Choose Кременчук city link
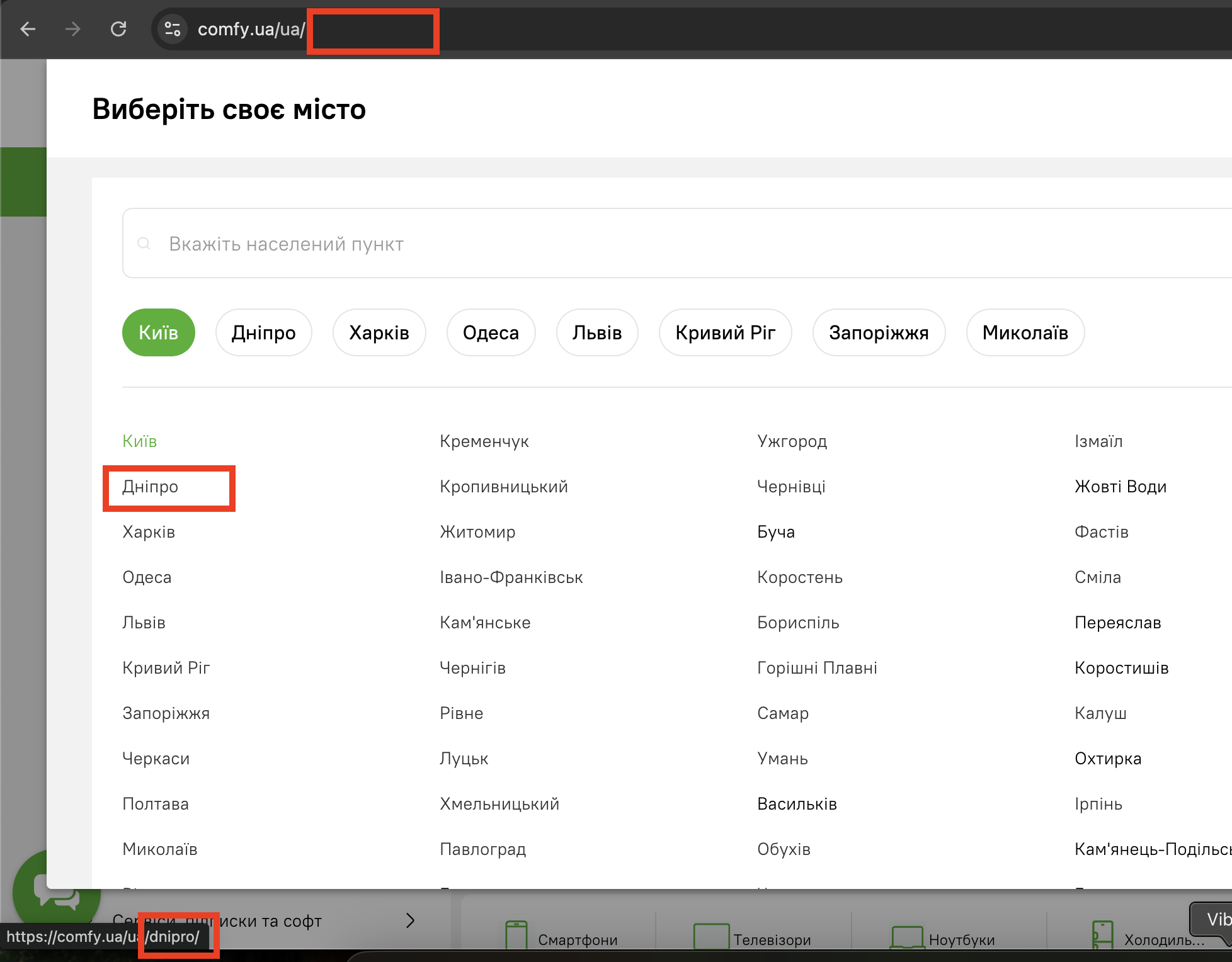Viewport: 1232px width, 962px height. tap(484, 441)
